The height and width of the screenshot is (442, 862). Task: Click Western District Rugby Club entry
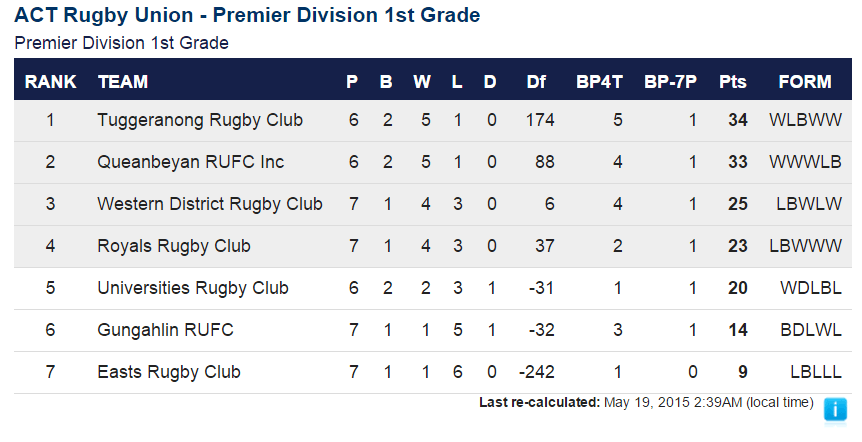(209, 204)
